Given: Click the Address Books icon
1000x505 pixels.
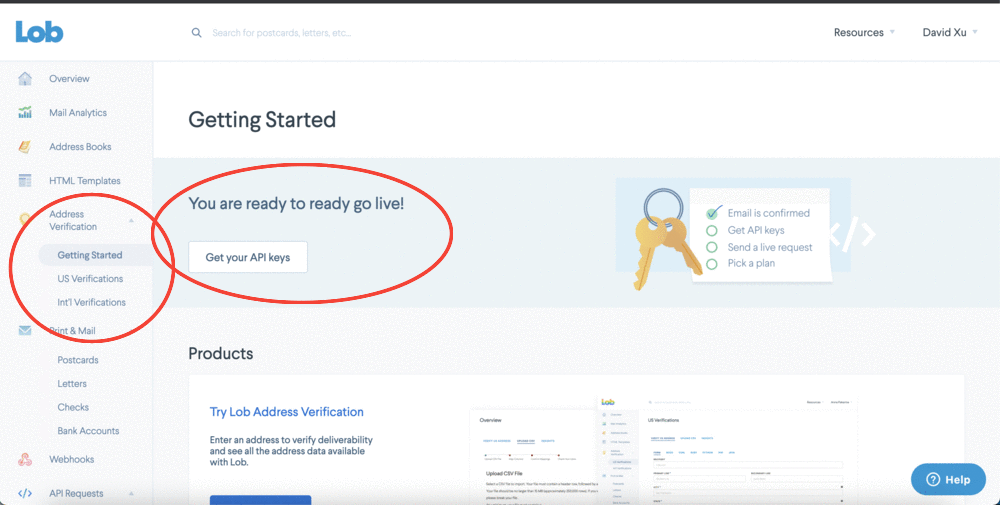Looking at the screenshot, I should pyautogui.click(x=25, y=147).
